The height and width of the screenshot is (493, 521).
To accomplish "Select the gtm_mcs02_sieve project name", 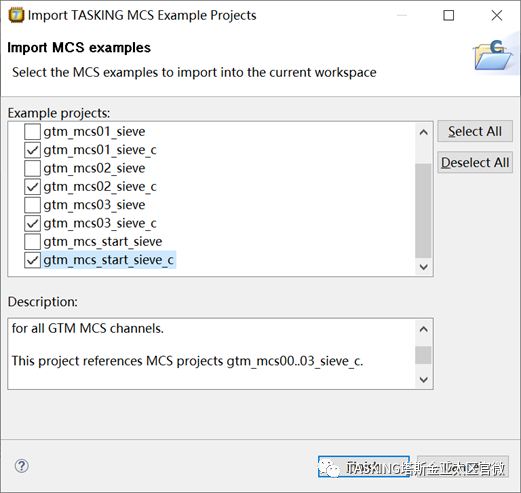I will [94, 168].
